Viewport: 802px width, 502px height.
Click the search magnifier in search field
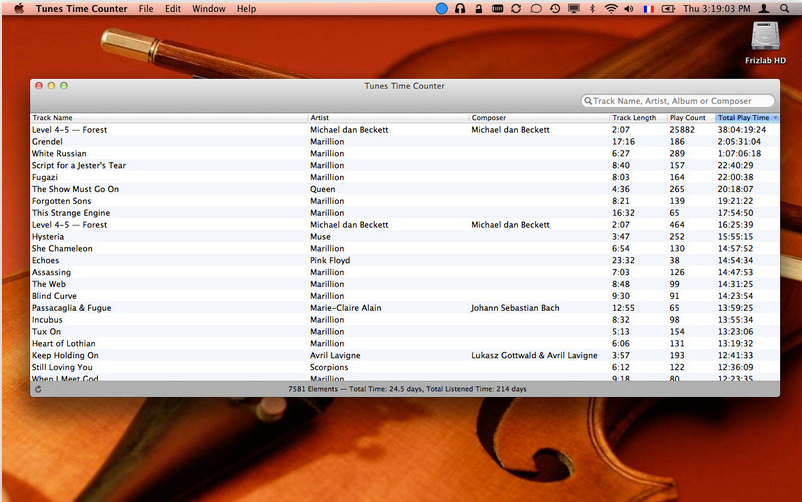pyautogui.click(x=588, y=101)
